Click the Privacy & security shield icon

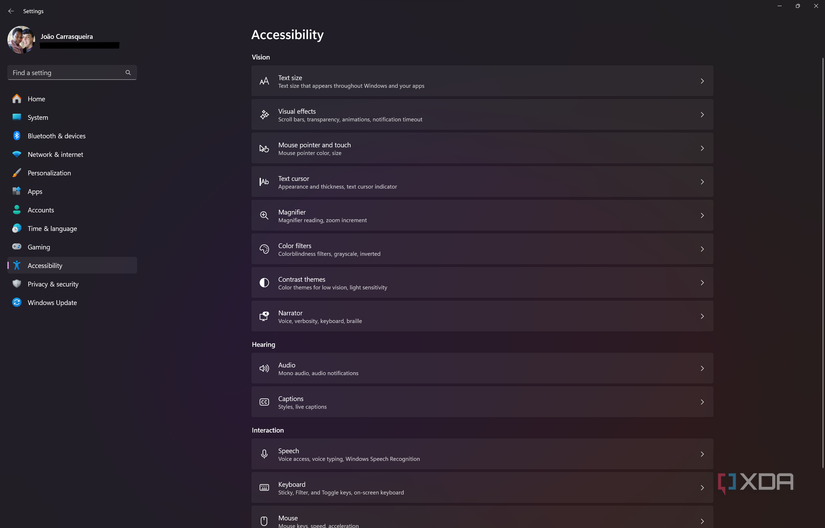[x=17, y=284]
